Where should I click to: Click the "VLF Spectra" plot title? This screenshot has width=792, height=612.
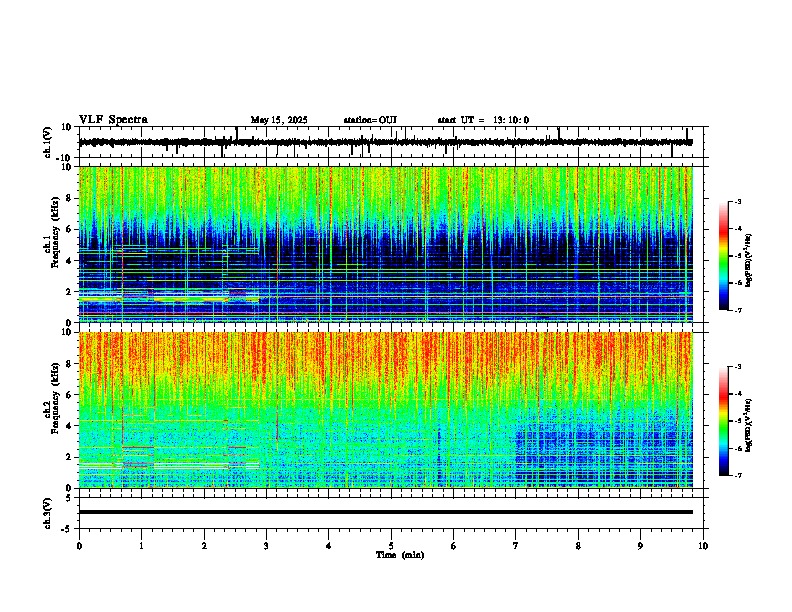(x=113, y=120)
